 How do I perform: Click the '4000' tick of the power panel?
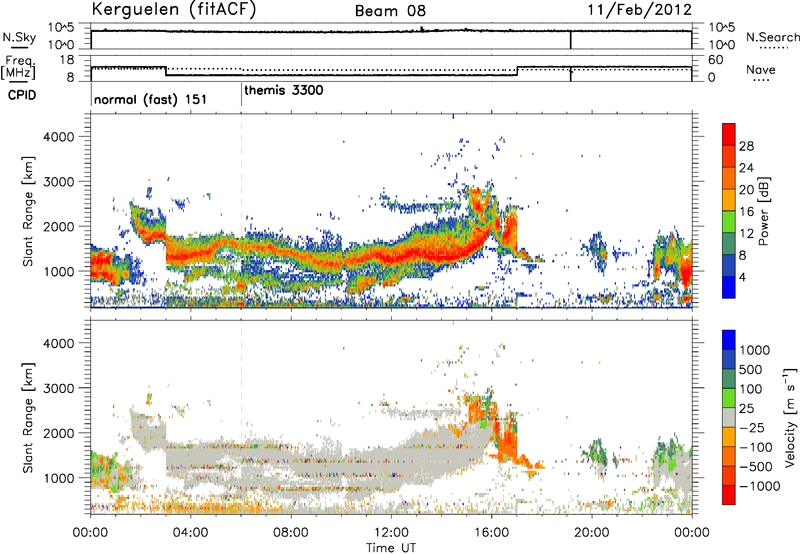click(58, 137)
